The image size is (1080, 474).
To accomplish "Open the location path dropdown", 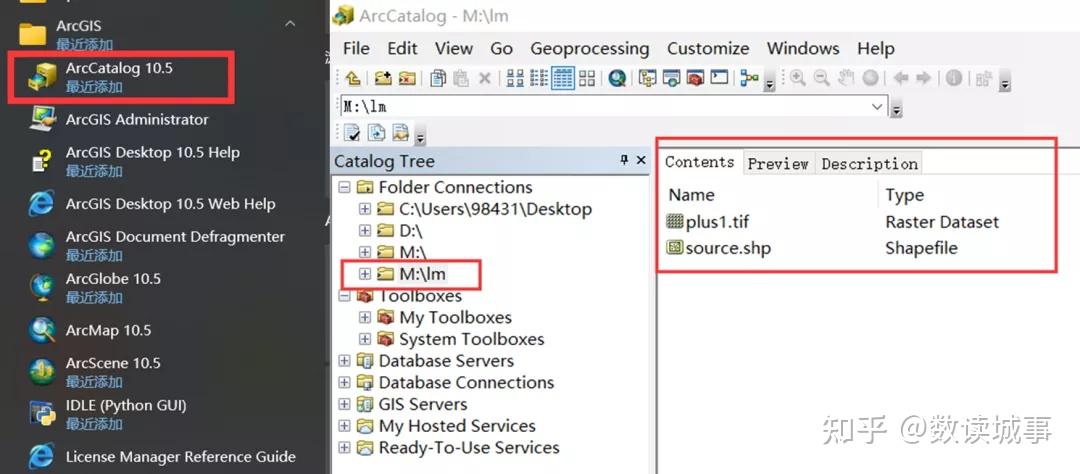I will pyautogui.click(x=878, y=107).
